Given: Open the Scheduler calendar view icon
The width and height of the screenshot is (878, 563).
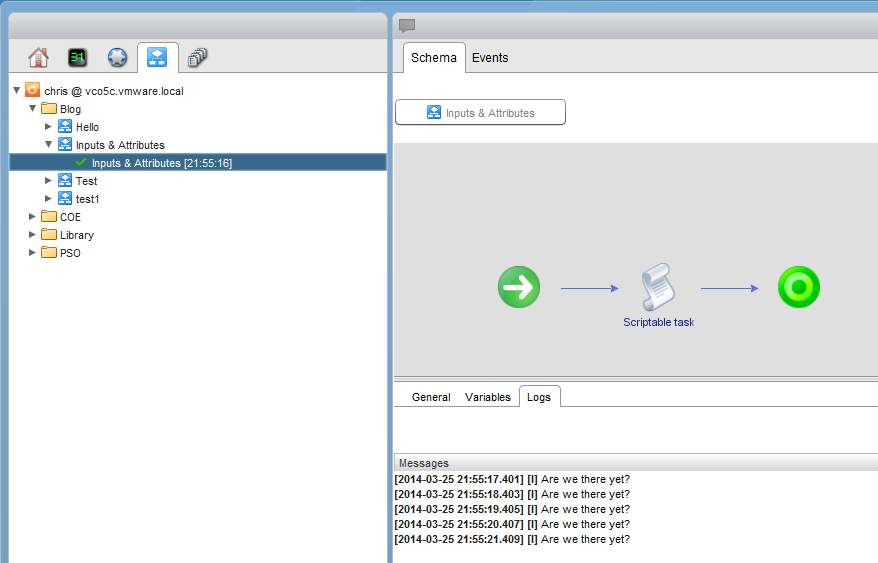Looking at the screenshot, I should (78, 58).
